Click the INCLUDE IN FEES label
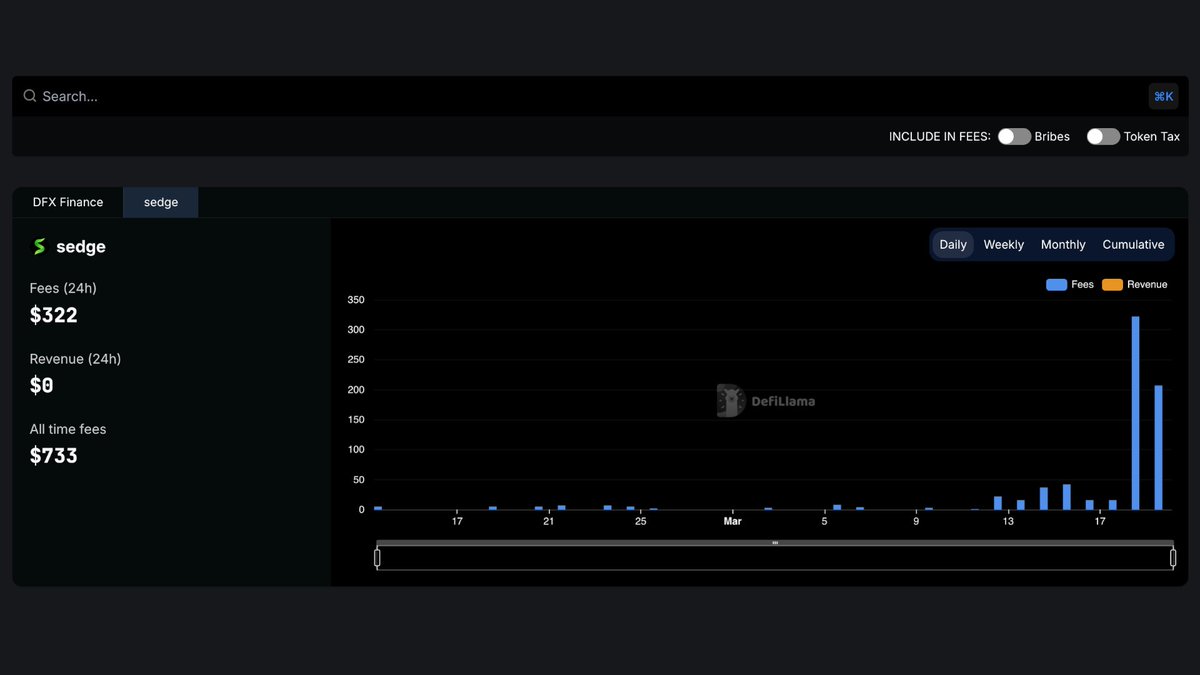The height and width of the screenshot is (675, 1200). pyautogui.click(x=940, y=137)
